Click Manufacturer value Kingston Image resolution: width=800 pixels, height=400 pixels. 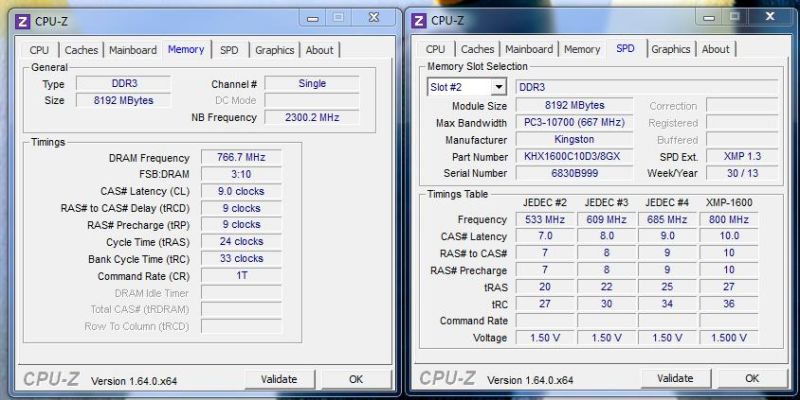click(574, 139)
